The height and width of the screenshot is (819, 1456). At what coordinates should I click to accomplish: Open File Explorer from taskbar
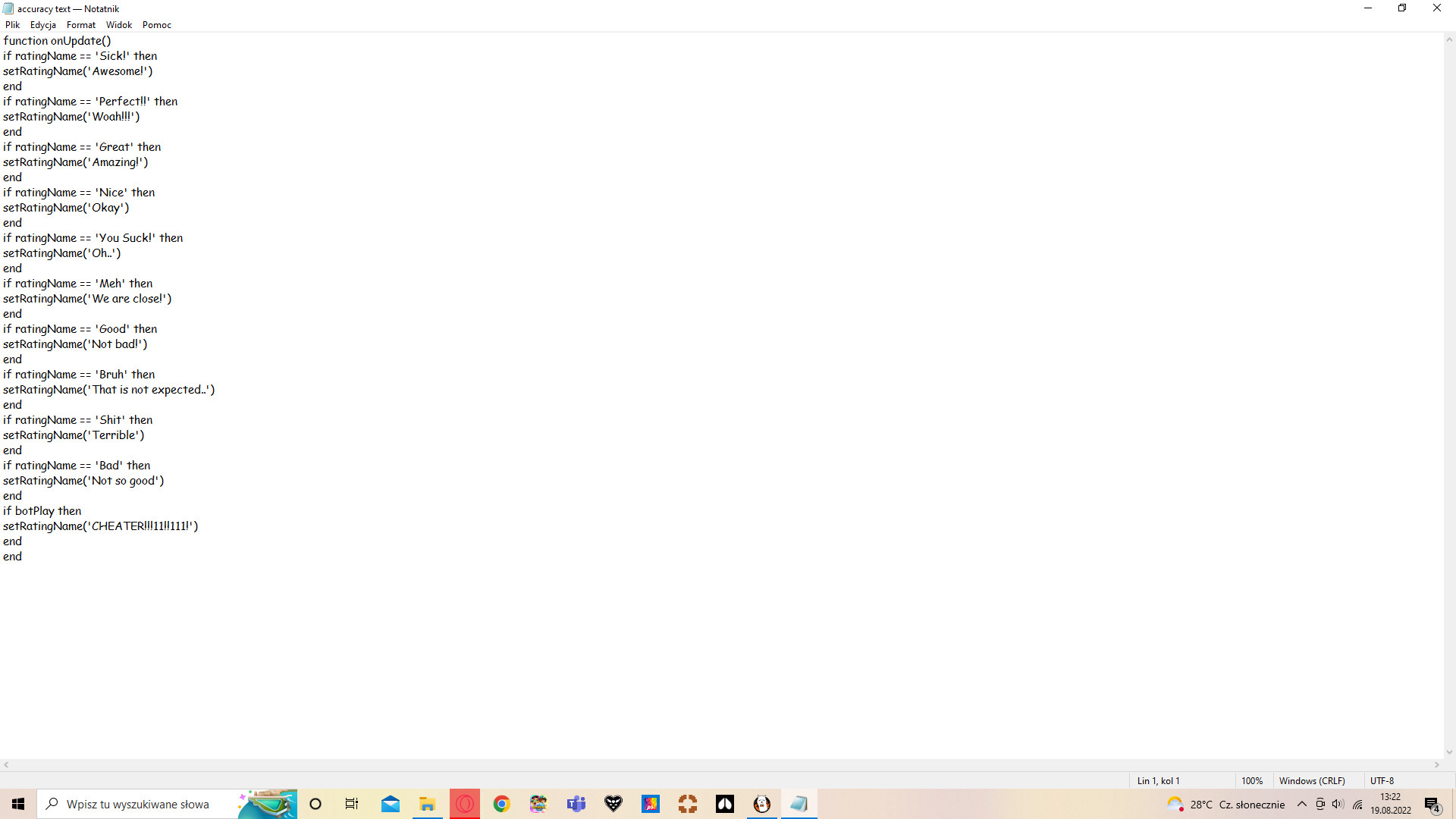[427, 804]
